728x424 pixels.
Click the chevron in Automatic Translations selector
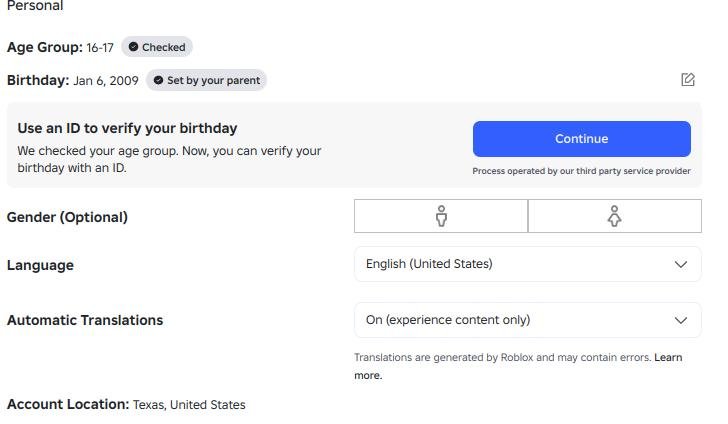click(681, 320)
